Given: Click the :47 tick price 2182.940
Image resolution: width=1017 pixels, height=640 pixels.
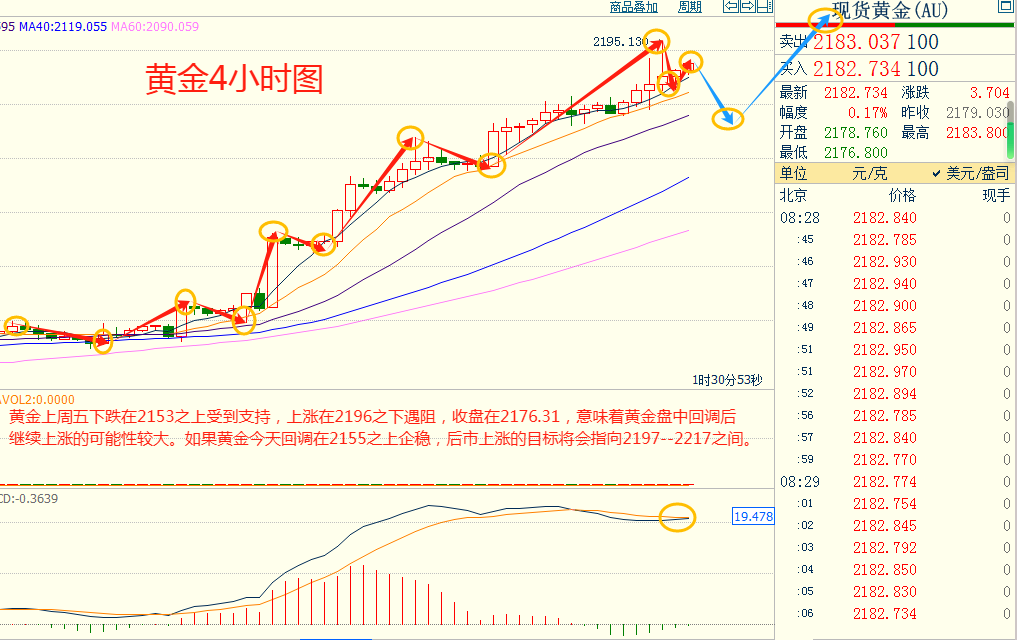Looking at the screenshot, I should click(885, 284).
